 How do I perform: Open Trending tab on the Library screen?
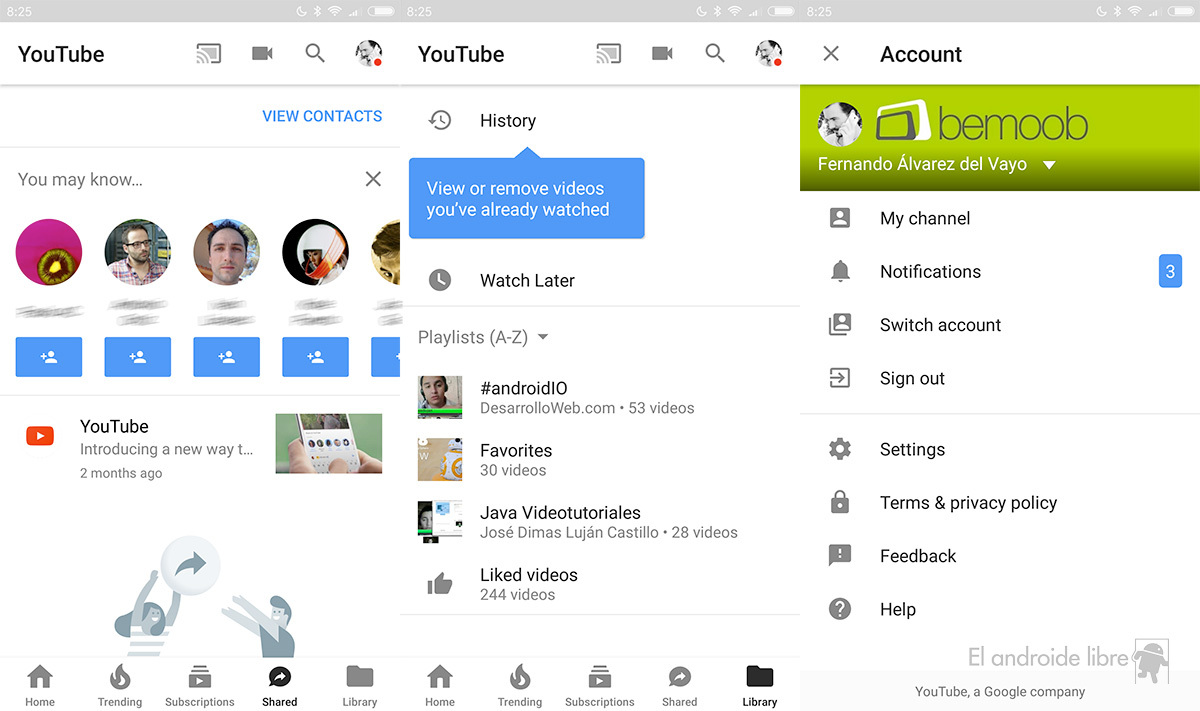tap(520, 686)
